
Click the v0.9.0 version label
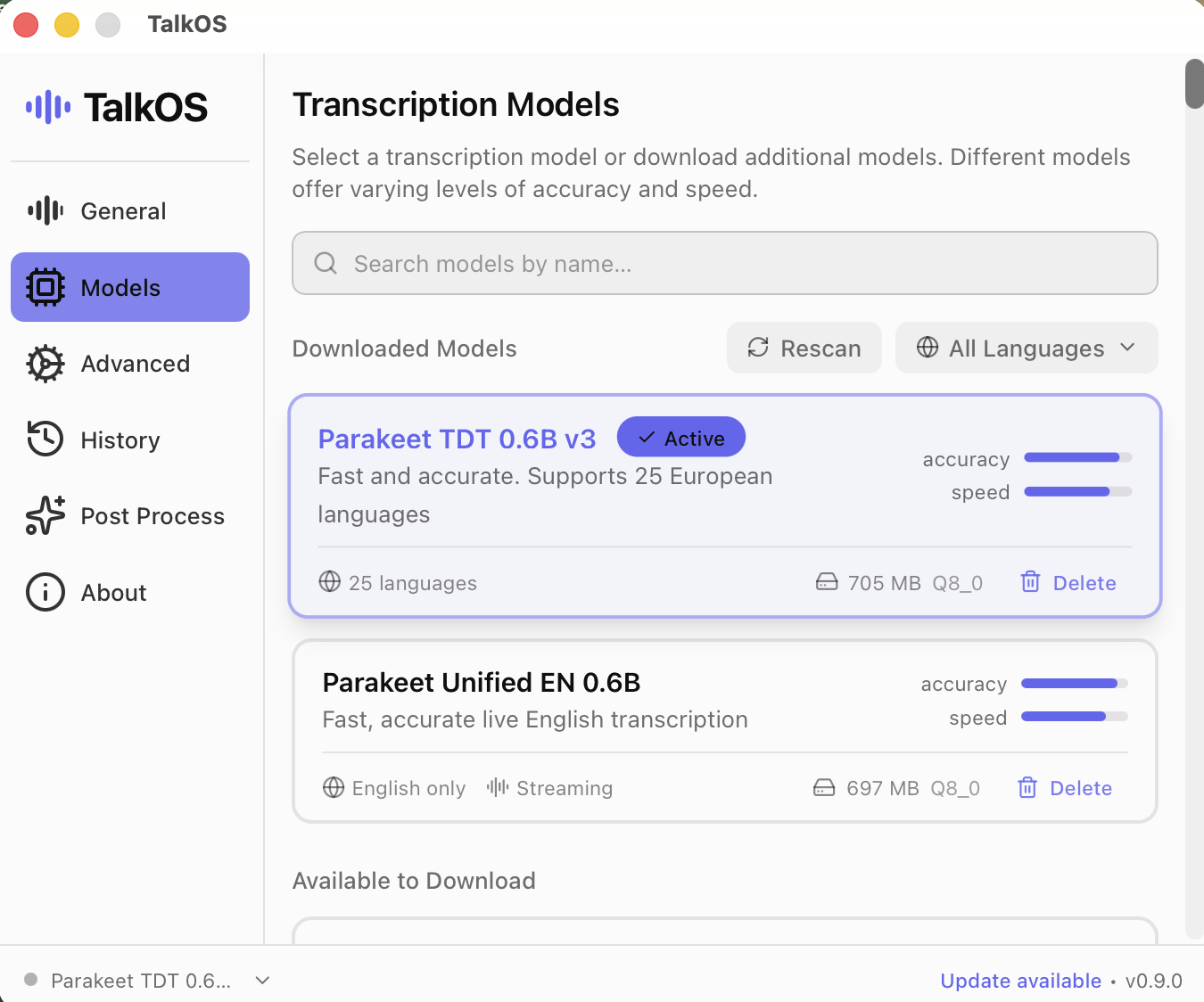1154,981
